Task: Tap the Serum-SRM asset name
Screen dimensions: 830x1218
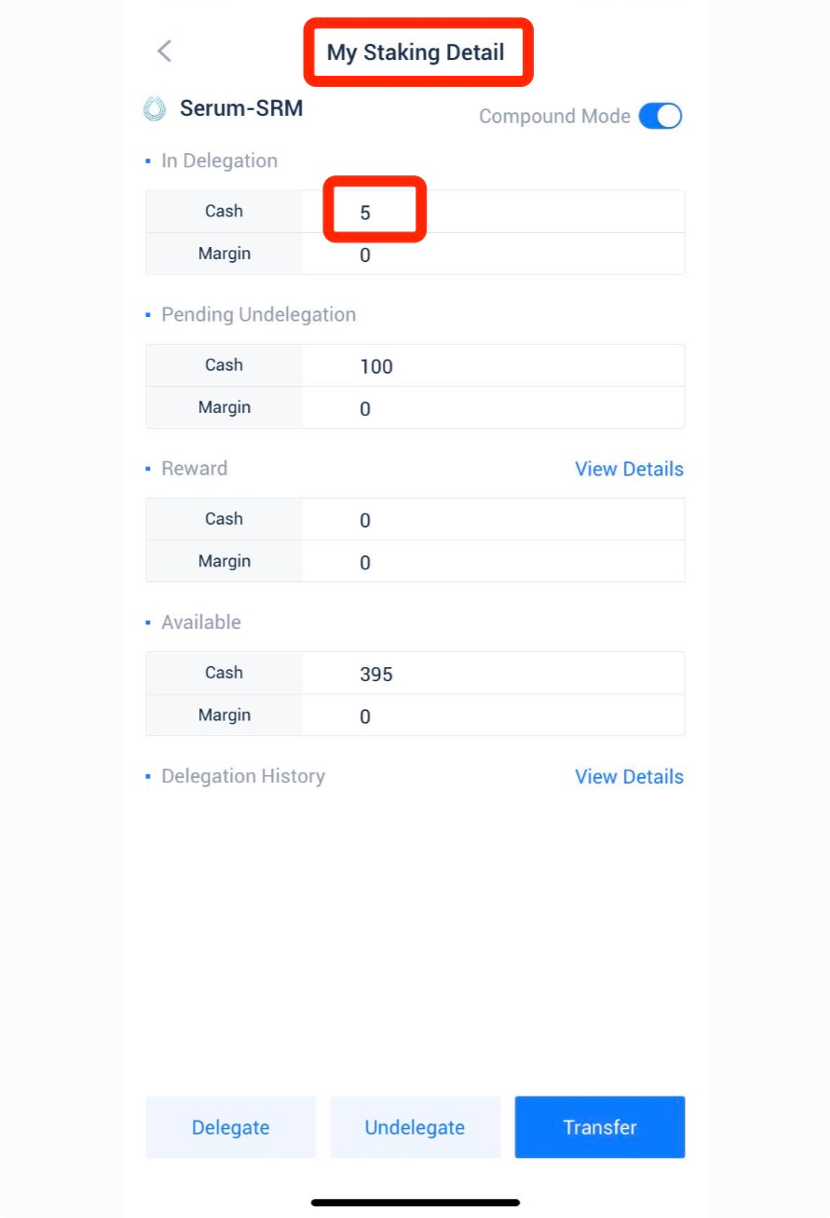Action: (241, 108)
